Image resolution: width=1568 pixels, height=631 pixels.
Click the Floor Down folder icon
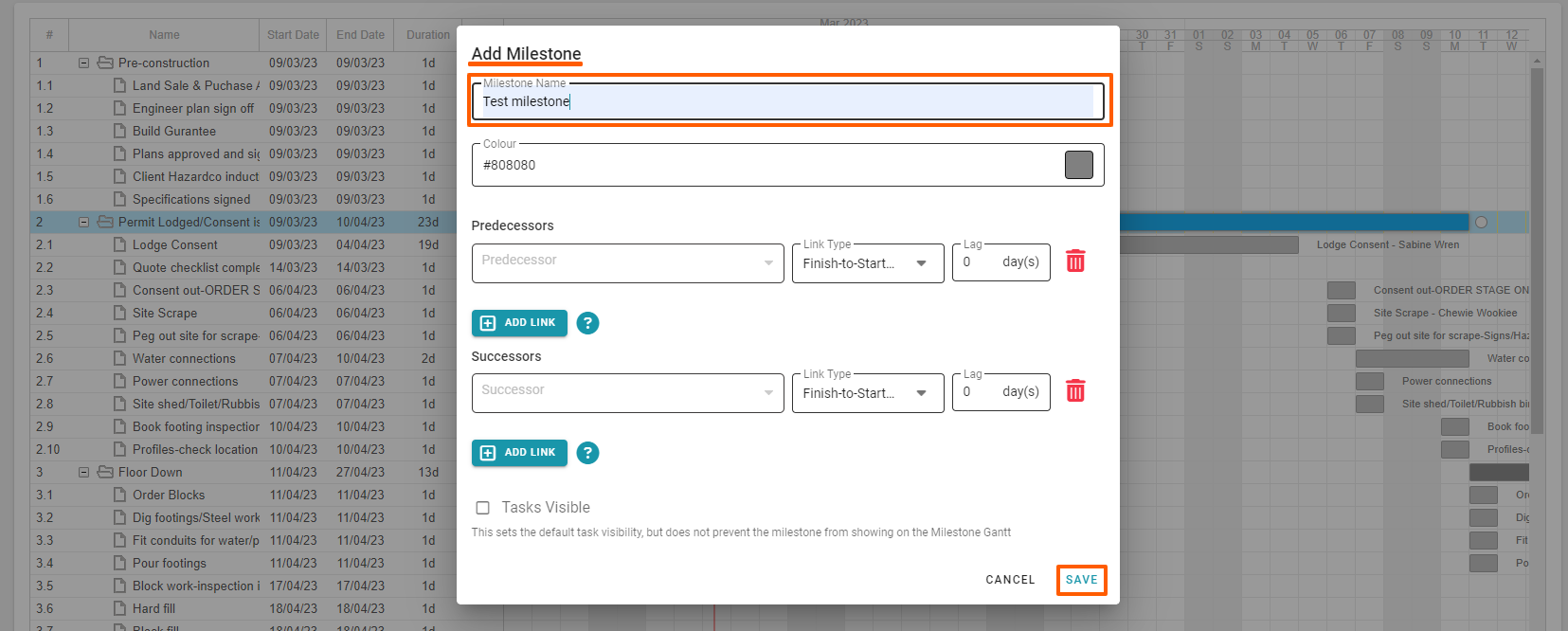(105, 472)
